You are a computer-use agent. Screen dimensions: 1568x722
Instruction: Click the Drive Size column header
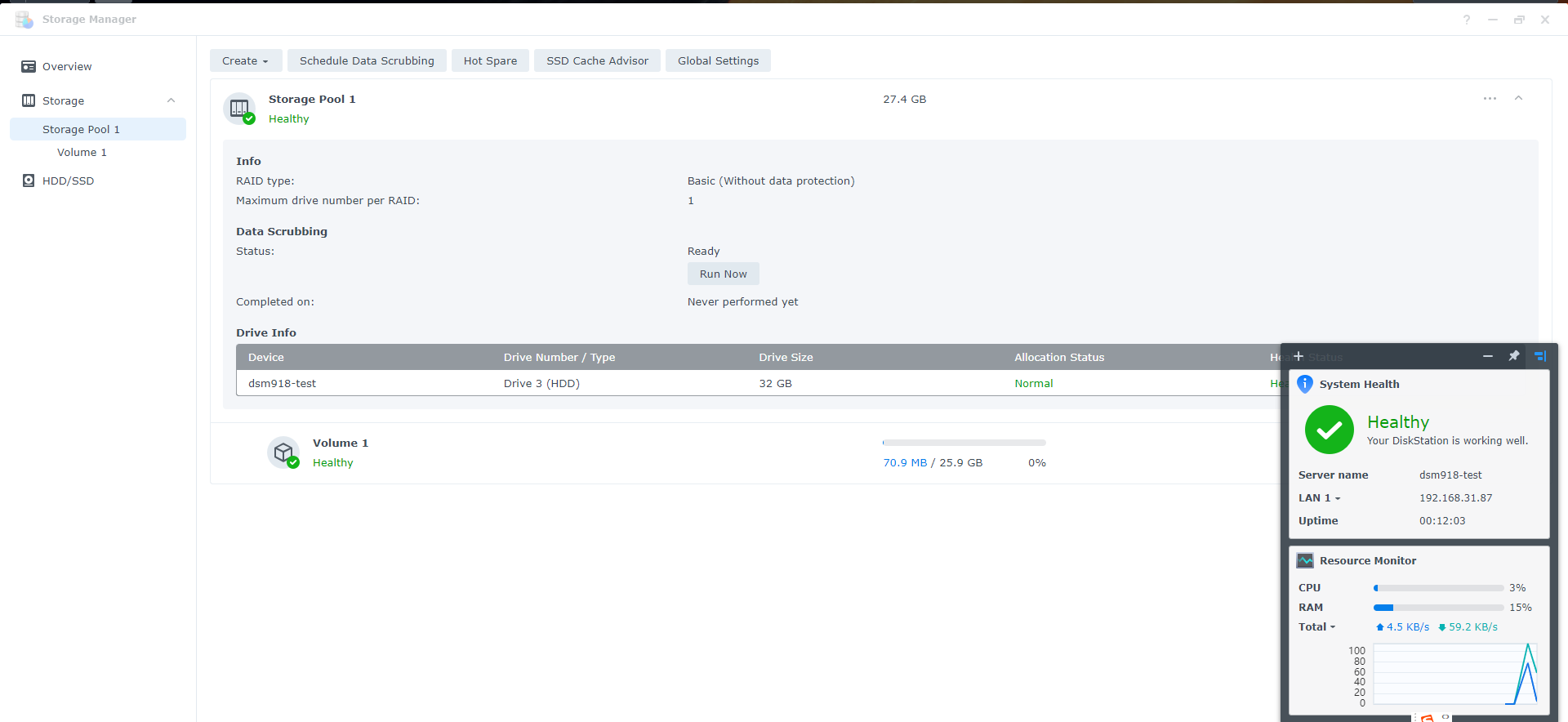tap(786, 357)
